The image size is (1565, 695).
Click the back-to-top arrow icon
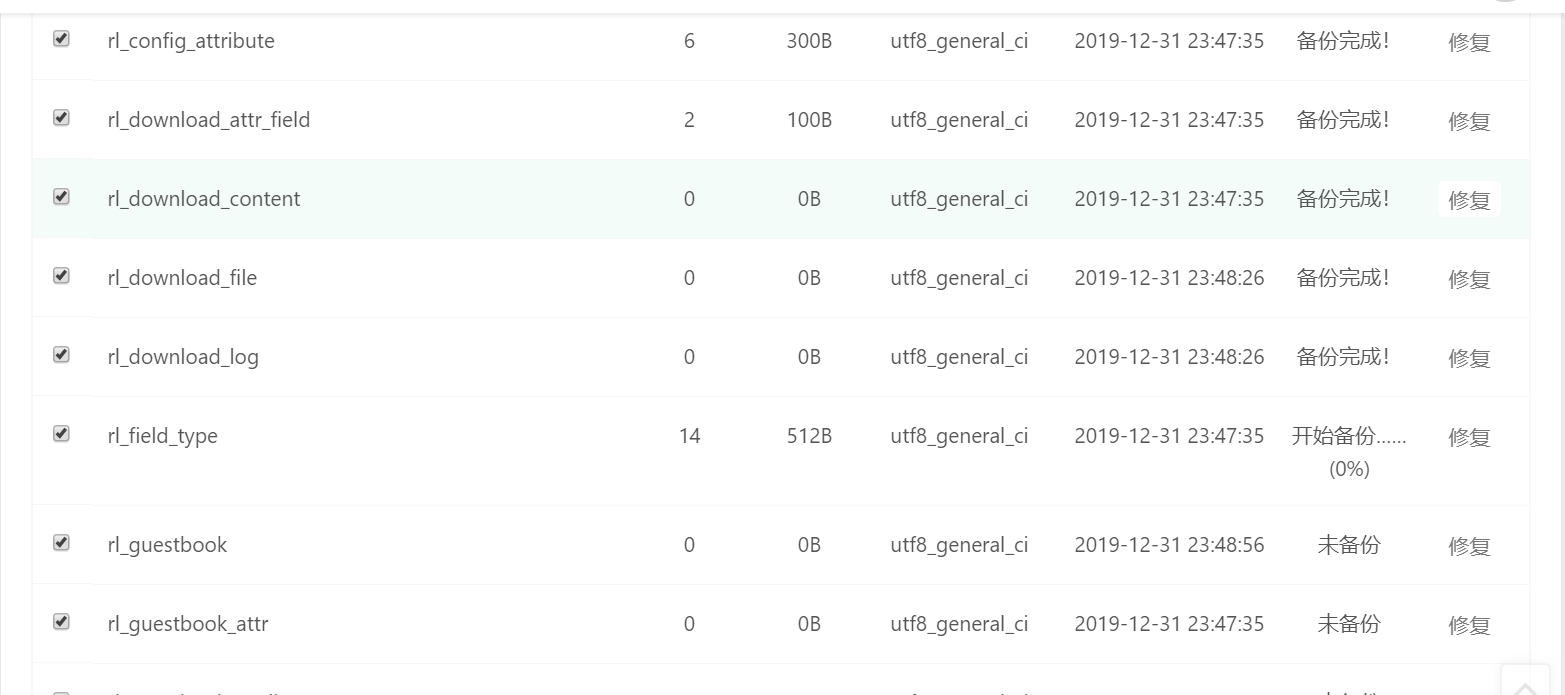[x=1525, y=685]
